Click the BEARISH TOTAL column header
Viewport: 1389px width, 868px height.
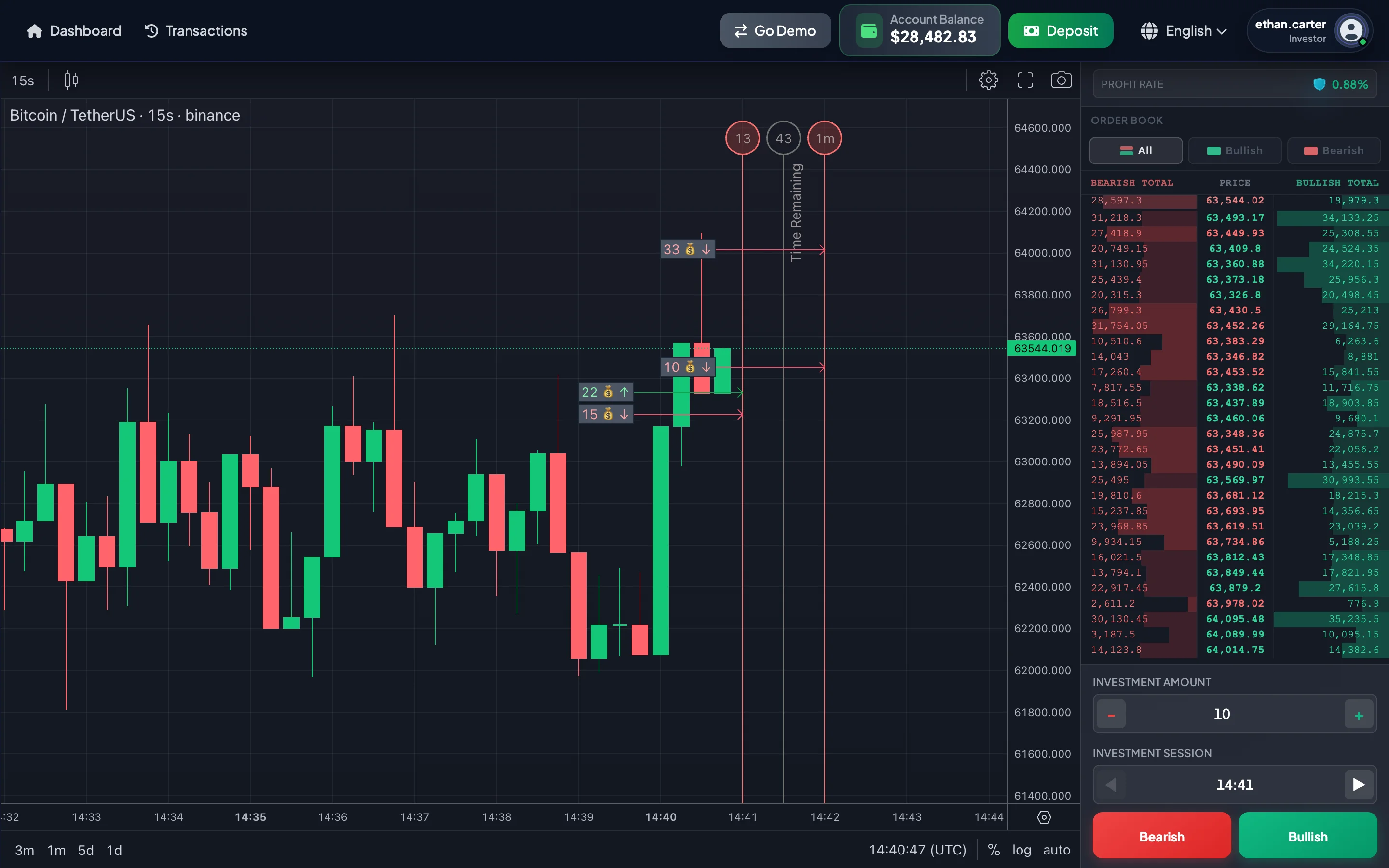tap(1132, 183)
